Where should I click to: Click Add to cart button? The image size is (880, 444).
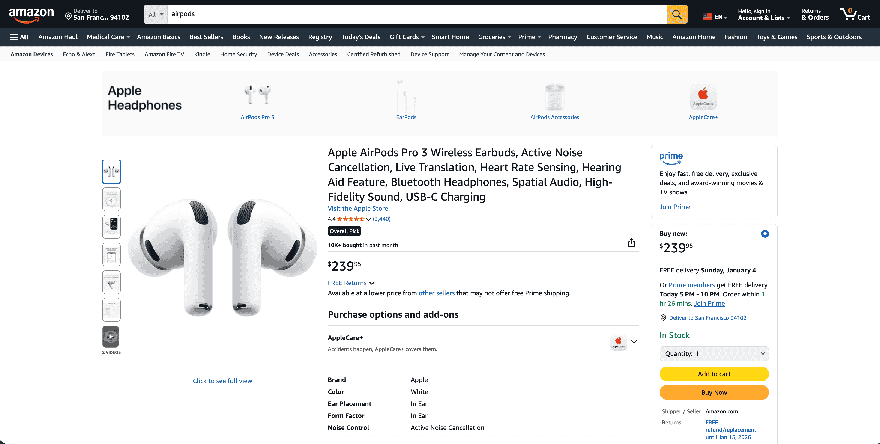pos(714,373)
